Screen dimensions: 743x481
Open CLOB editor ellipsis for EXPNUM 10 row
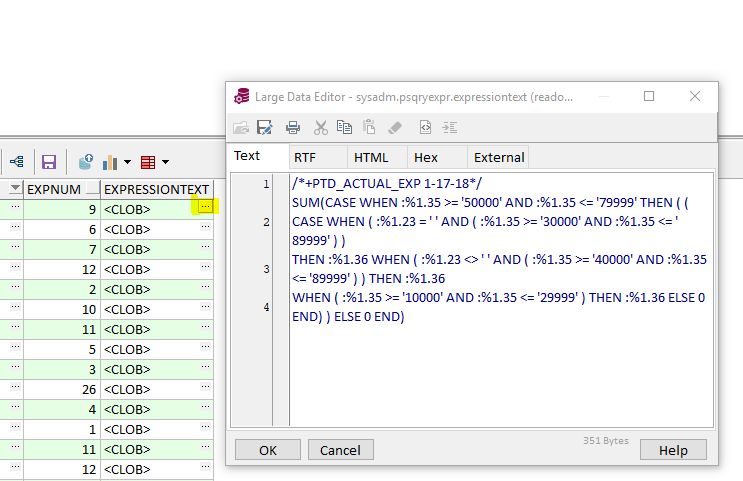coord(205,307)
